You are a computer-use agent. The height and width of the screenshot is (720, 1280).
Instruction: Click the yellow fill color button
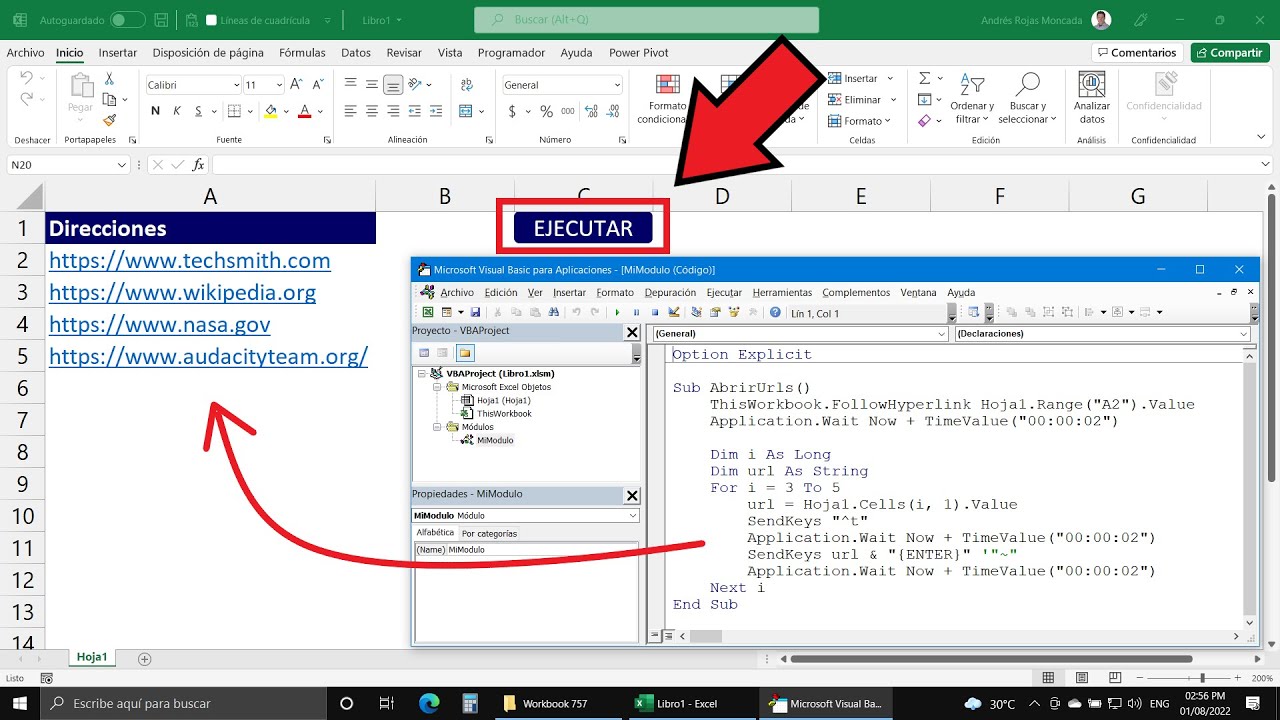[x=270, y=111]
